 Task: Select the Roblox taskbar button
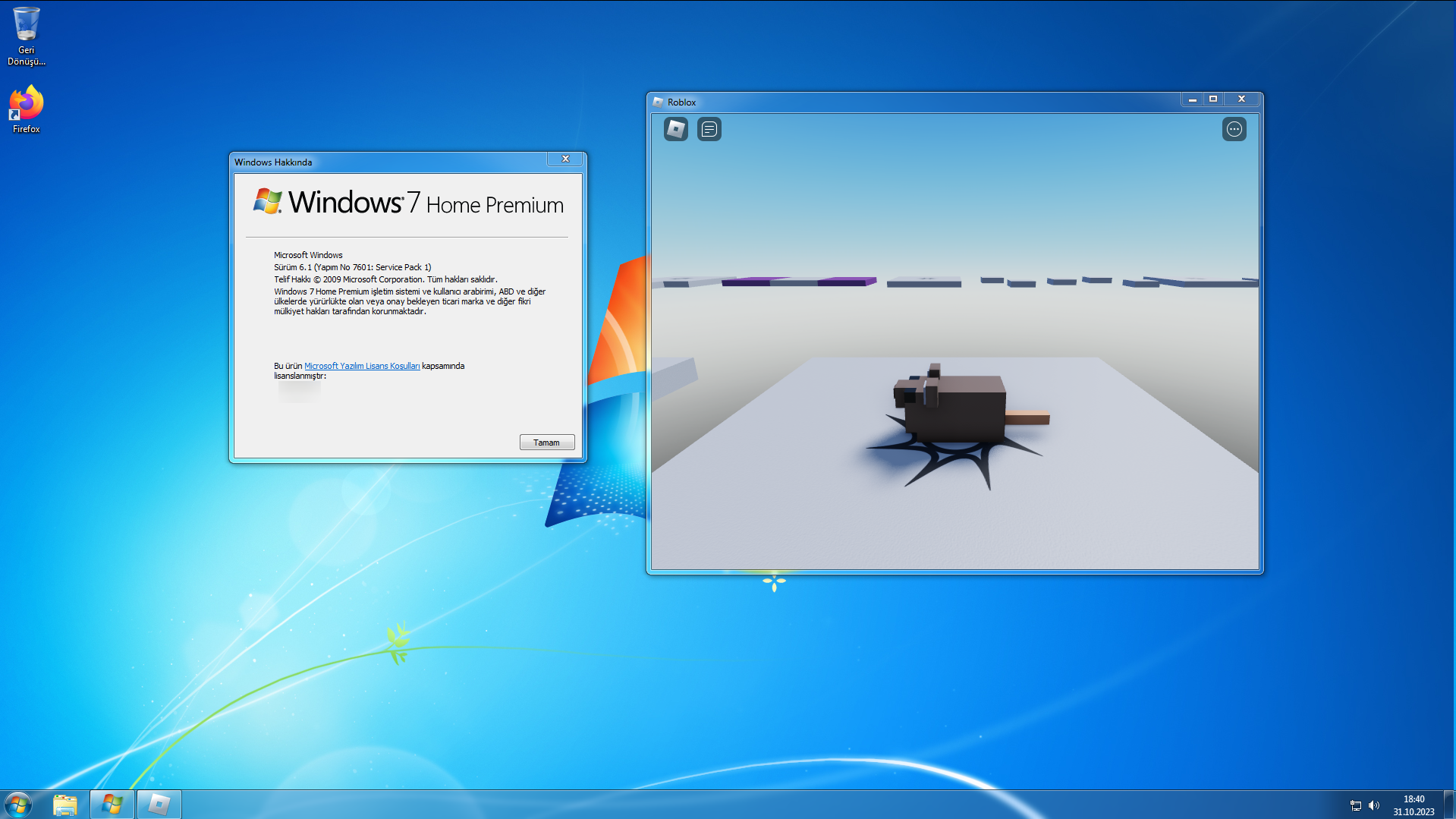159,805
